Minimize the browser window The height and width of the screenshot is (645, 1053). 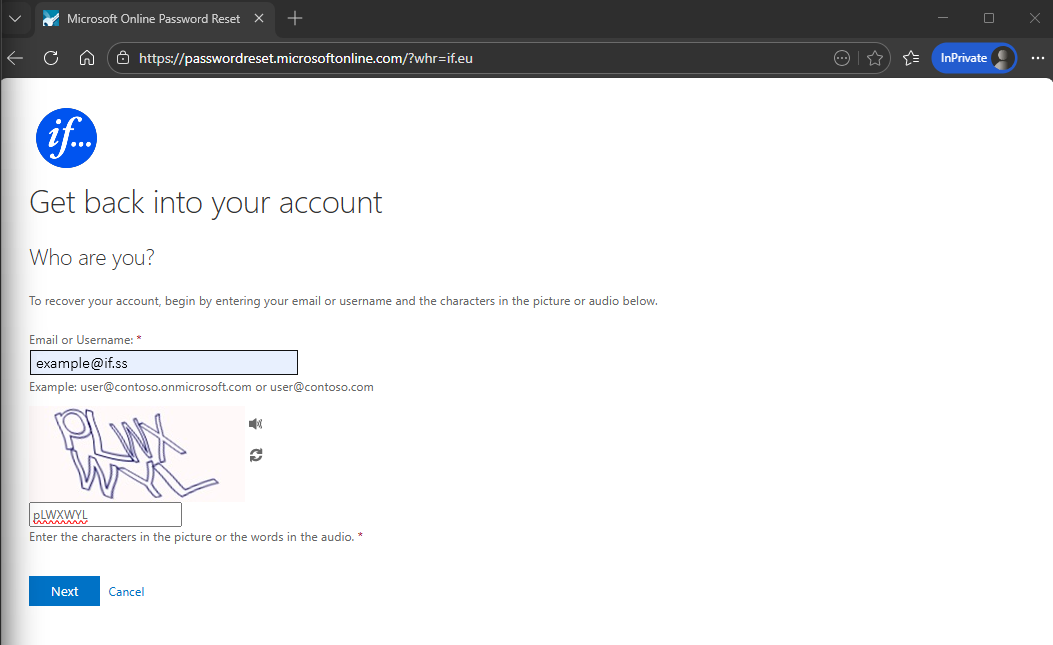pos(943,18)
